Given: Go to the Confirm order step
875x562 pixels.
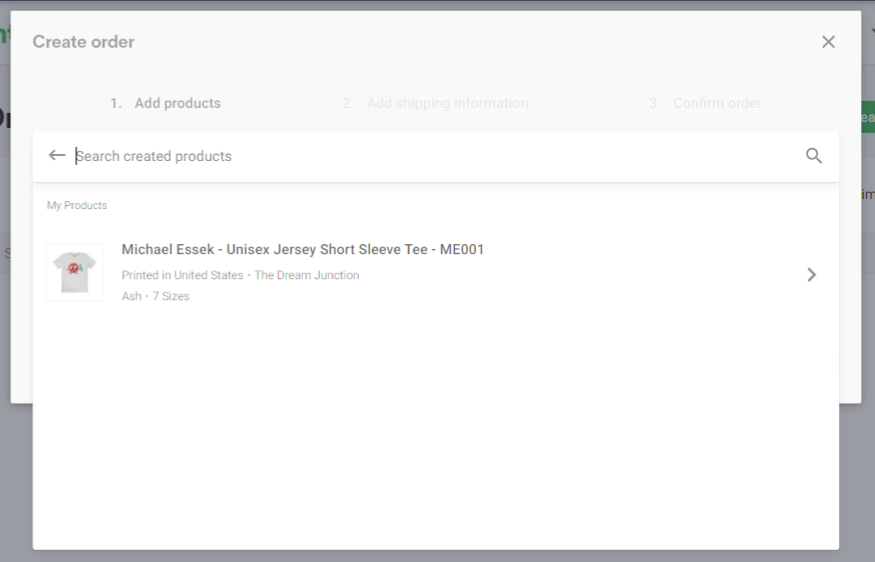Looking at the screenshot, I should coord(717,103).
